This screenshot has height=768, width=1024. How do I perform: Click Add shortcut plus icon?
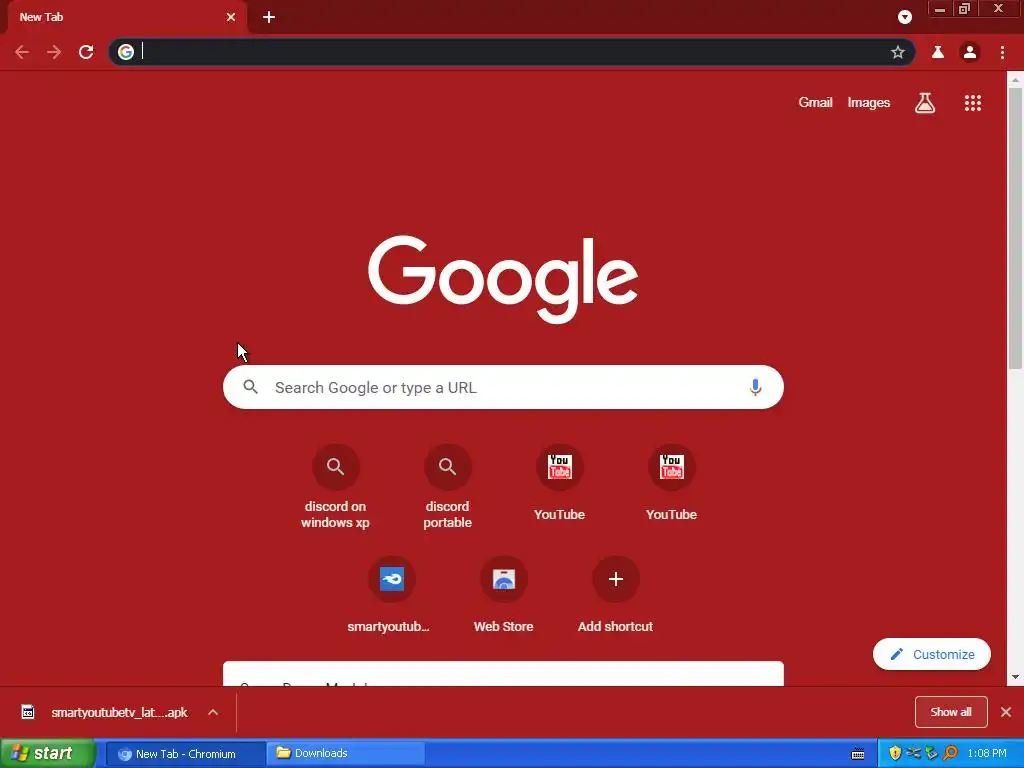616,579
